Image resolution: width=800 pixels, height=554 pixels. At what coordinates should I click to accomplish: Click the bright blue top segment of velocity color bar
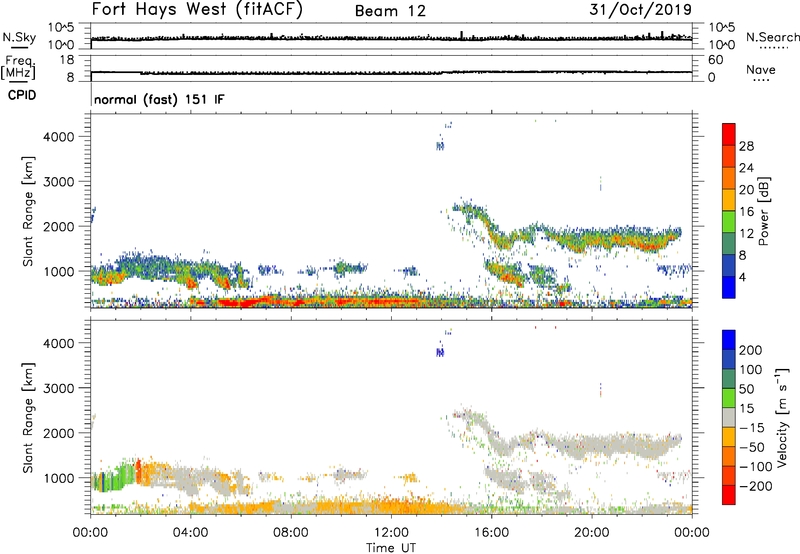tap(729, 340)
